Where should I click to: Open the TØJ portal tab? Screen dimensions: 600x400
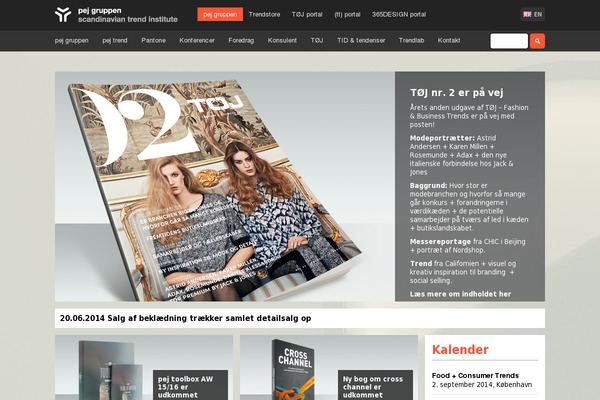point(307,15)
